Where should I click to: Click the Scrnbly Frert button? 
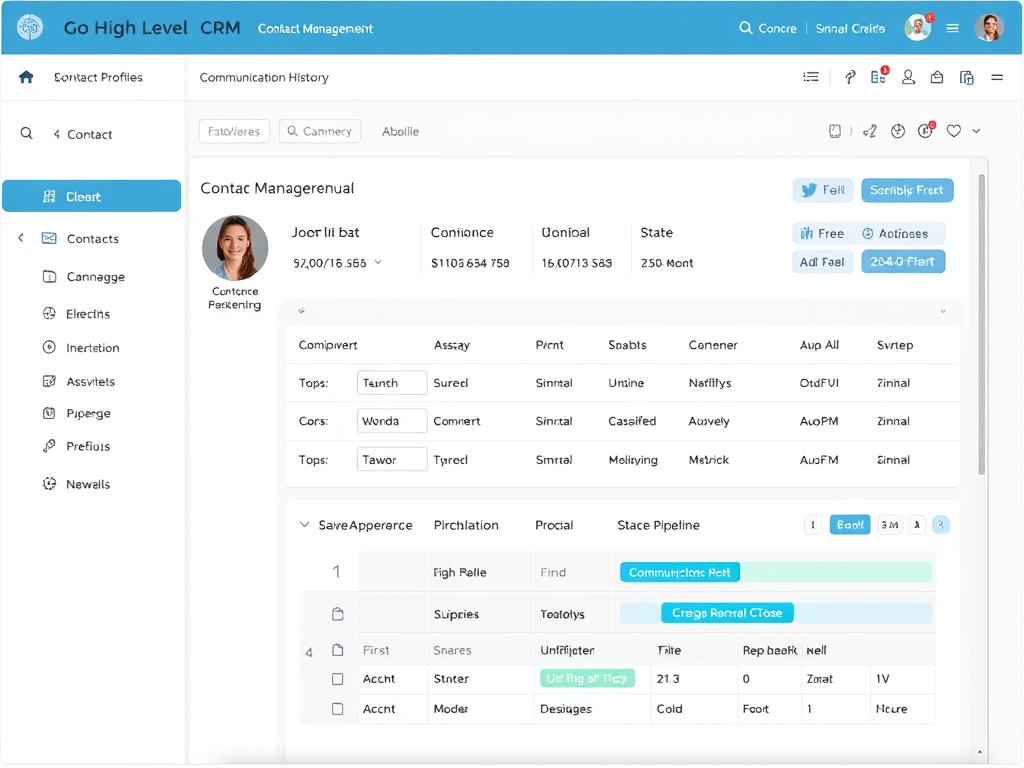pyautogui.click(x=906, y=190)
